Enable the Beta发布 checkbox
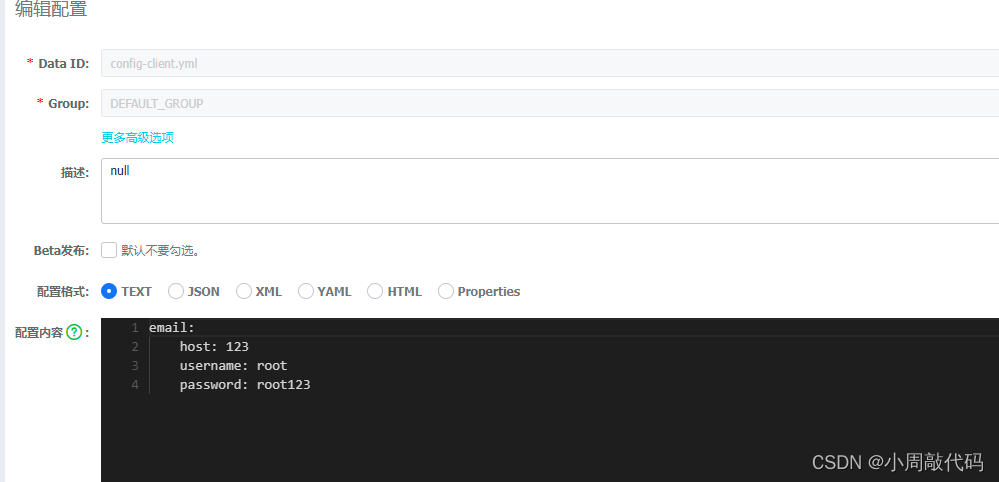 (x=109, y=251)
